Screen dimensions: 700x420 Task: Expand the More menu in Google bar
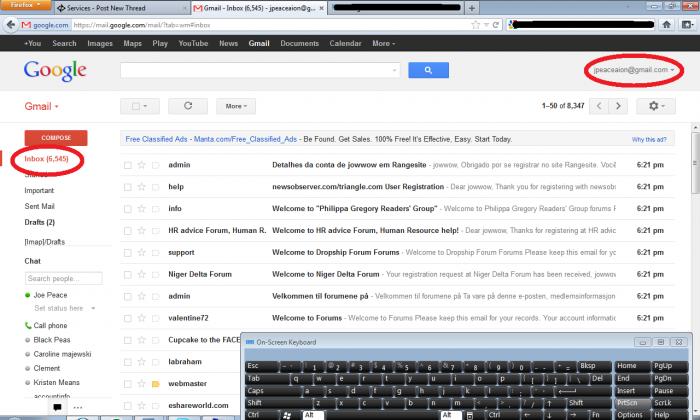pyautogui.click(x=383, y=43)
